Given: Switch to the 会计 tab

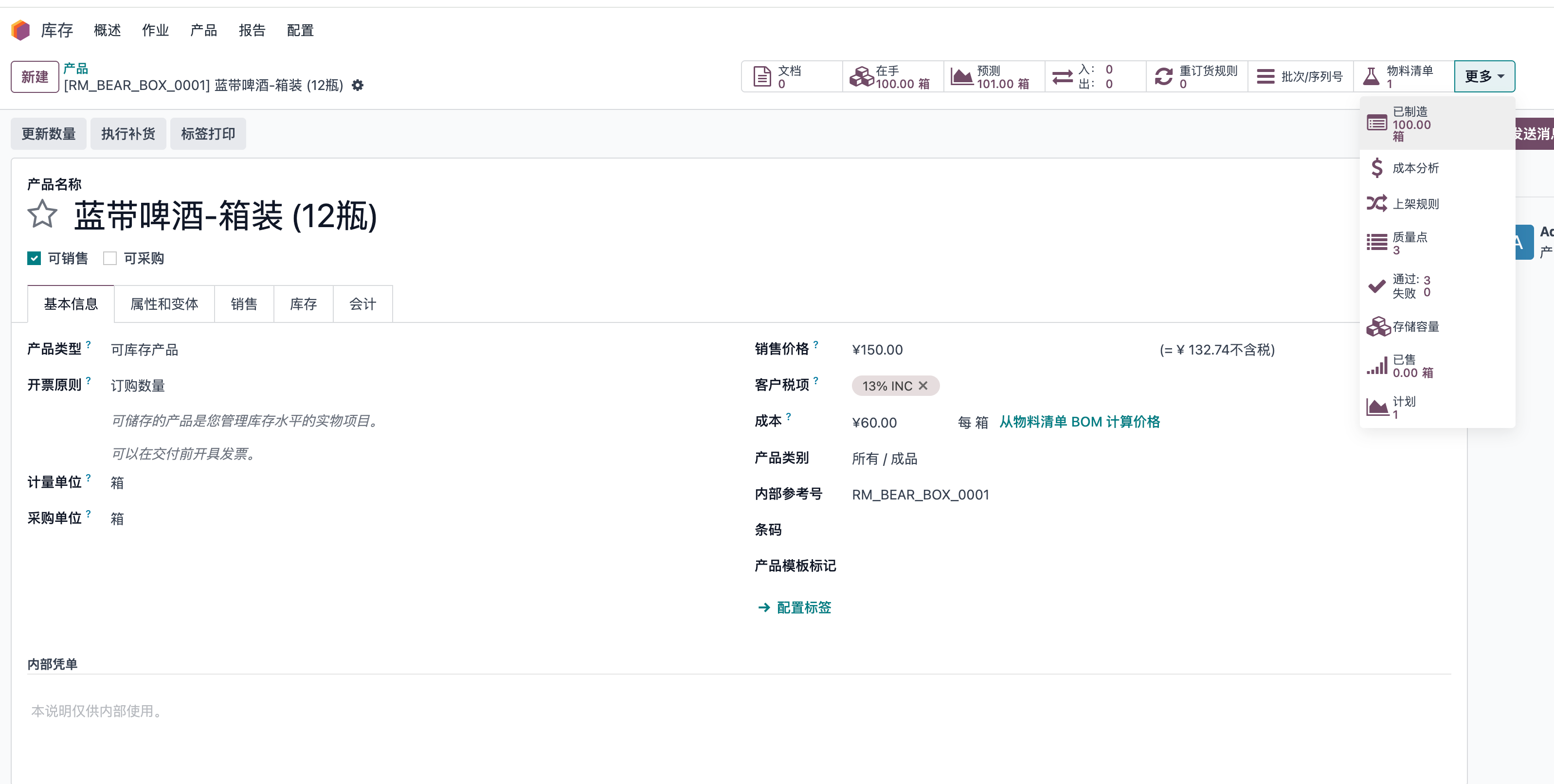Looking at the screenshot, I should (x=362, y=304).
